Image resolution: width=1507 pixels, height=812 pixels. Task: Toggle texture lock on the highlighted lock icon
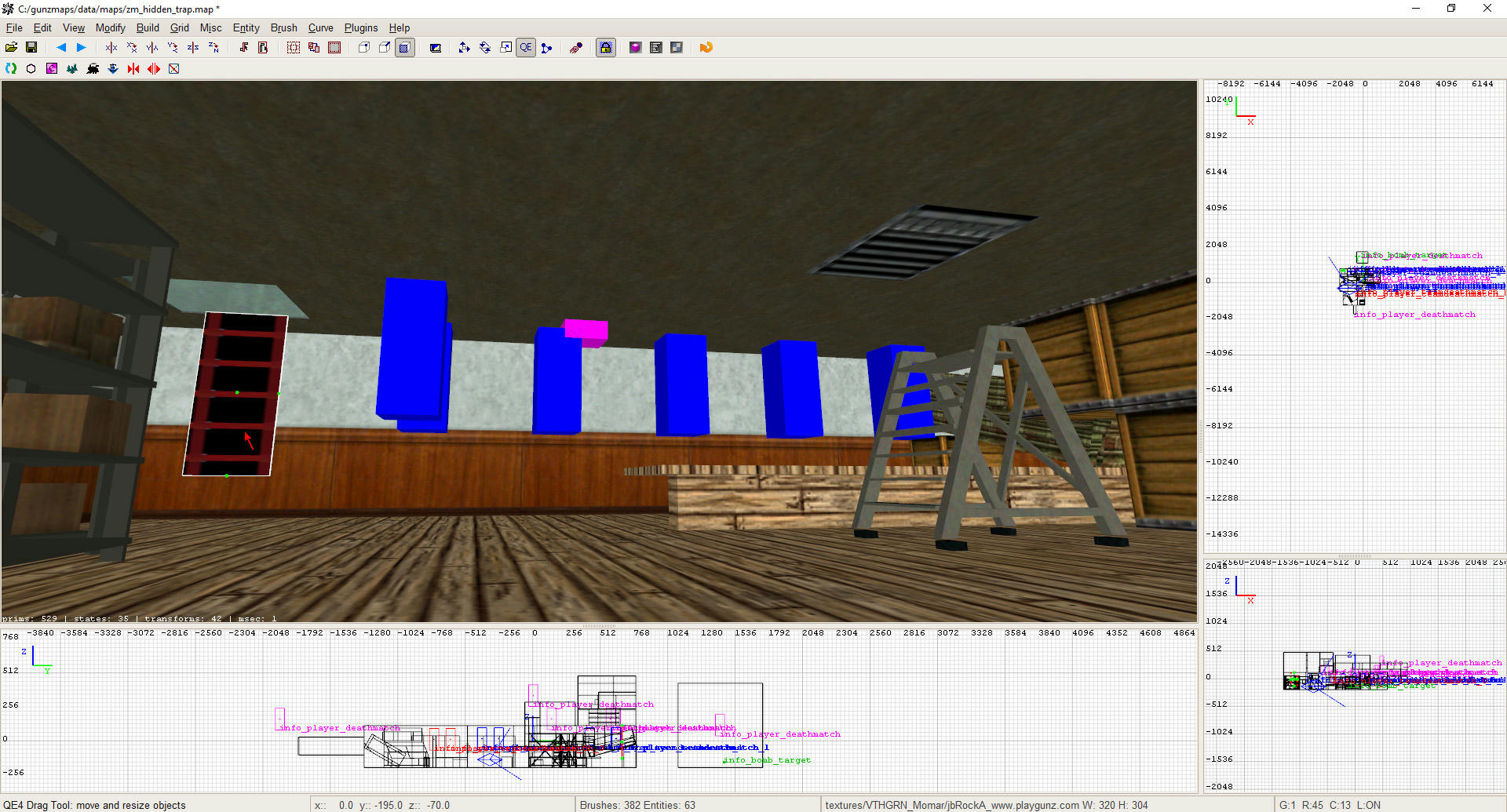tap(605, 47)
